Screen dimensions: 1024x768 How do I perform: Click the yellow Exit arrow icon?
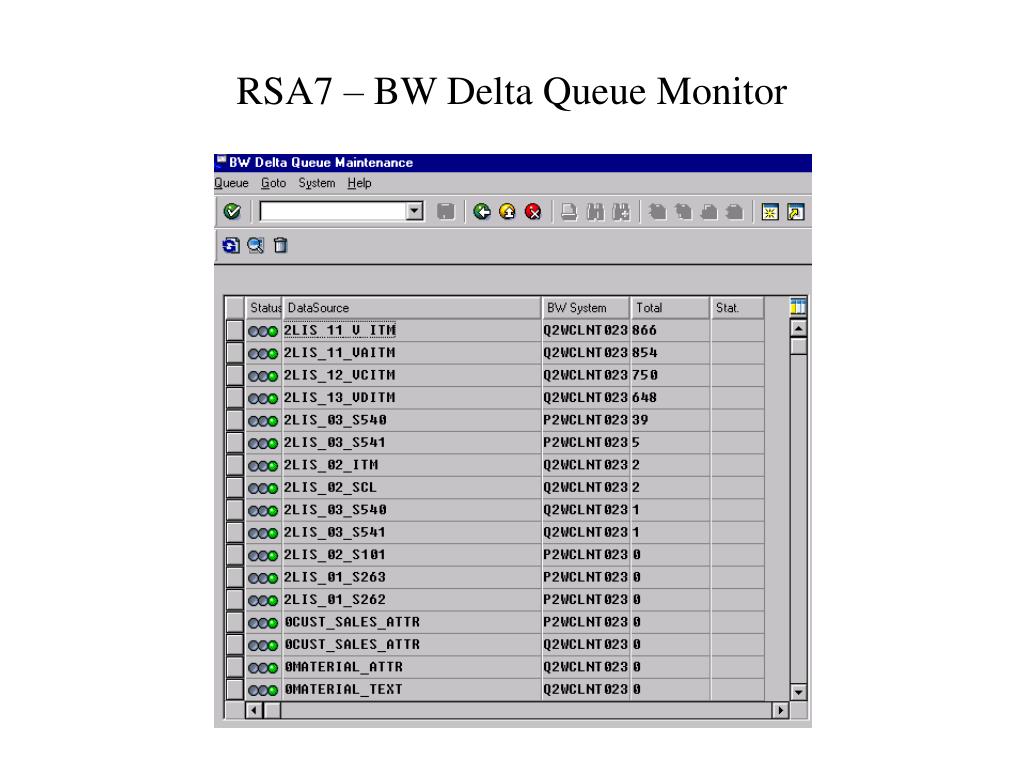(507, 212)
